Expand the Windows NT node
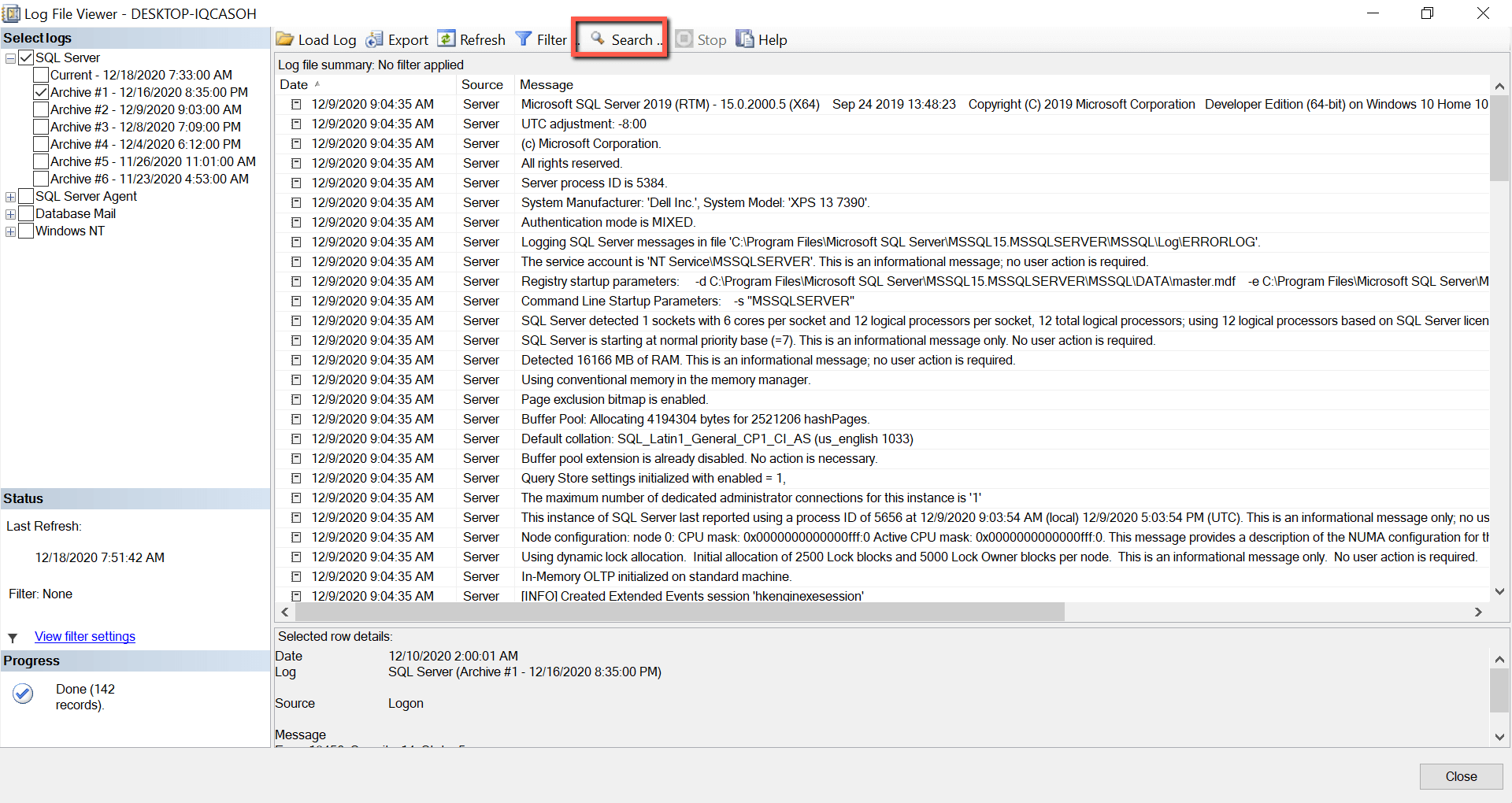This screenshot has height=803, width=1512. (10, 231)
